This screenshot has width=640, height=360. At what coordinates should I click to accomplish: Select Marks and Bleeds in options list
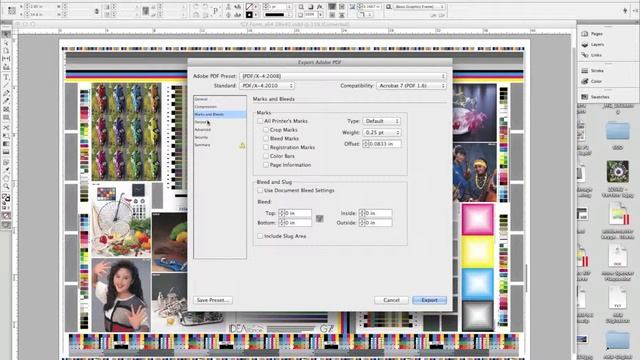pyautogui.click(x=220, y=115)
